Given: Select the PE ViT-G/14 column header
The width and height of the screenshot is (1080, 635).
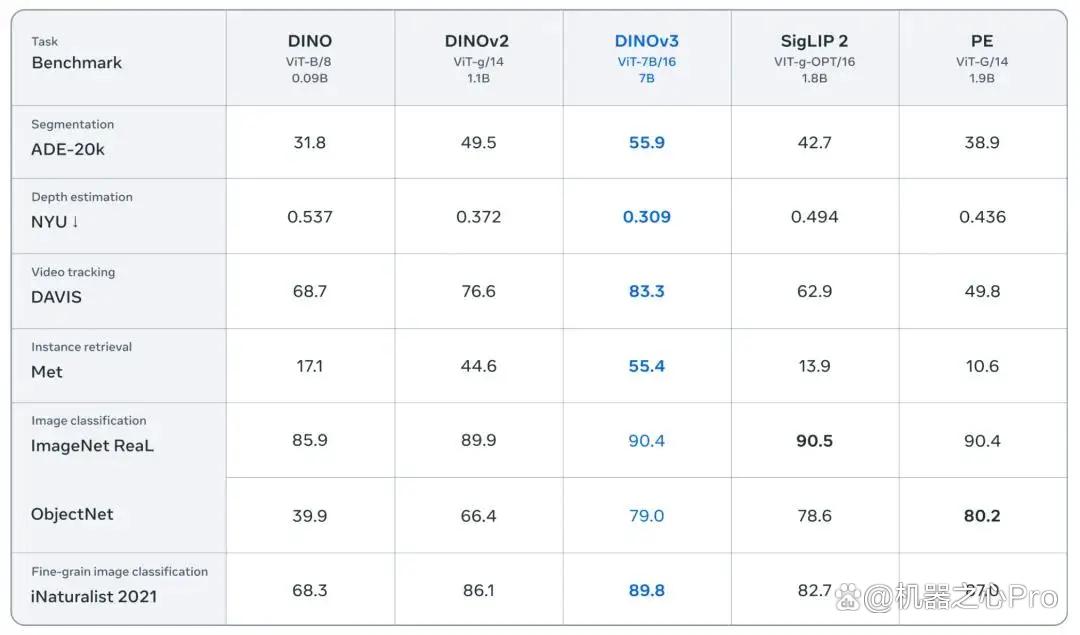Looking at the screenshot, I should pyautogui.click(x=982, y=59).
